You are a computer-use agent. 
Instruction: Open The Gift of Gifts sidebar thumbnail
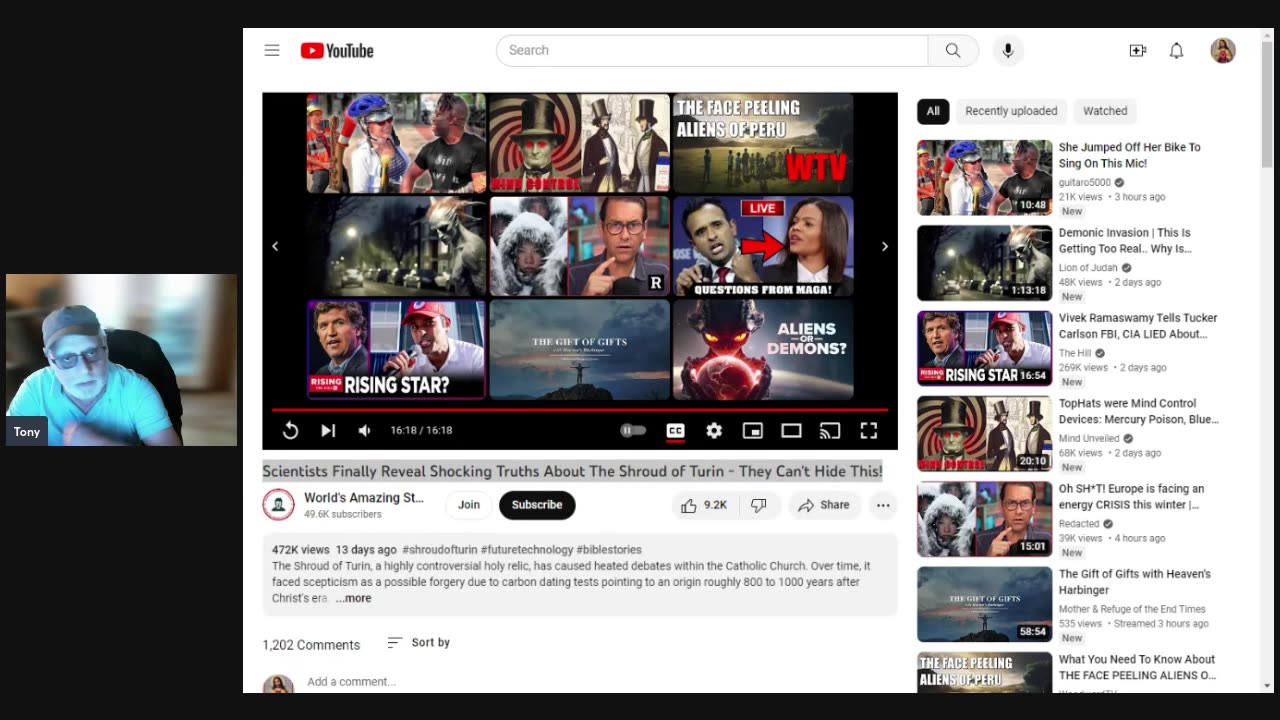tap(985, 604)
